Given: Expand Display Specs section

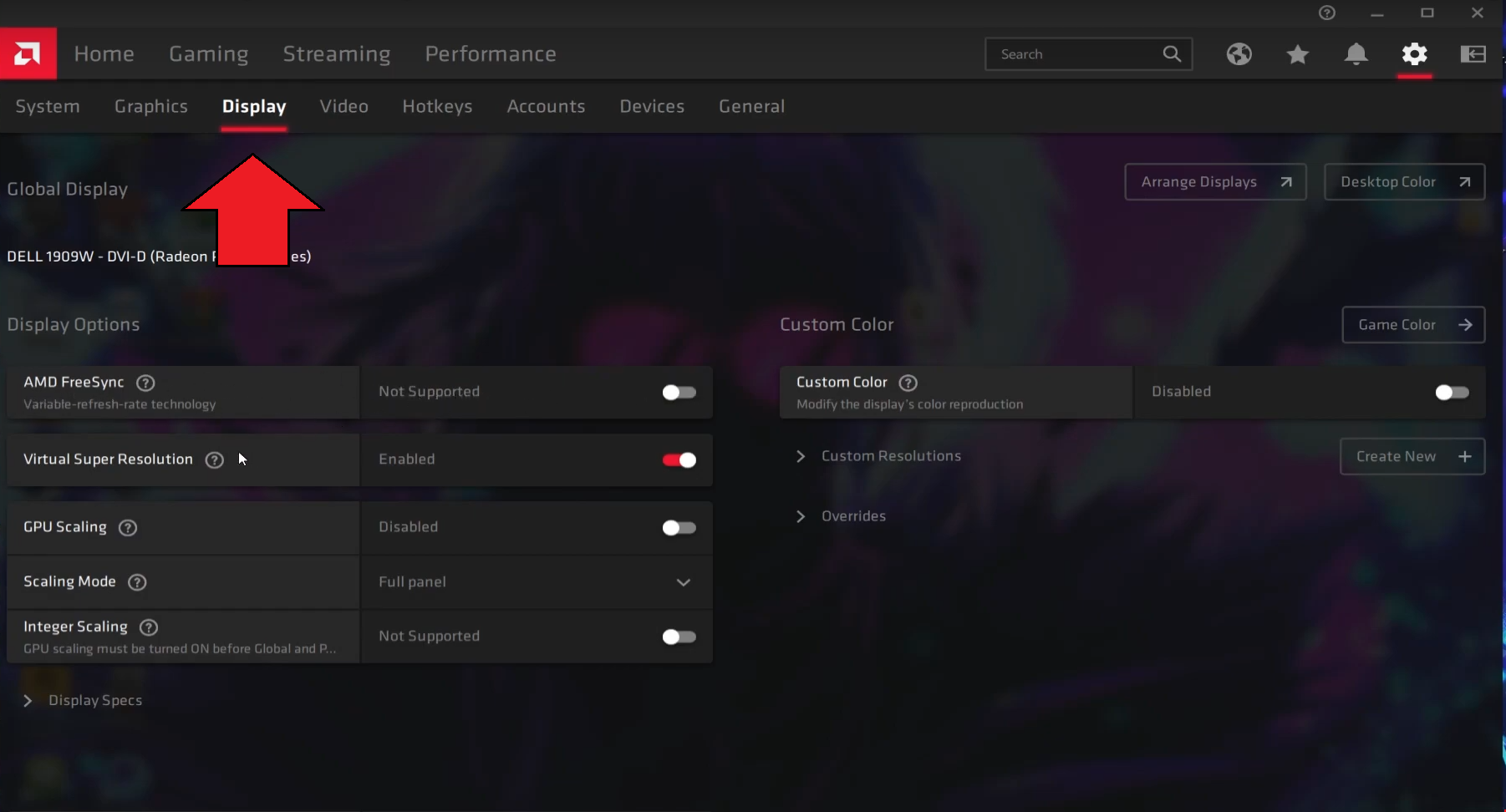Looking at the screenshot, I should pos(83,700).
